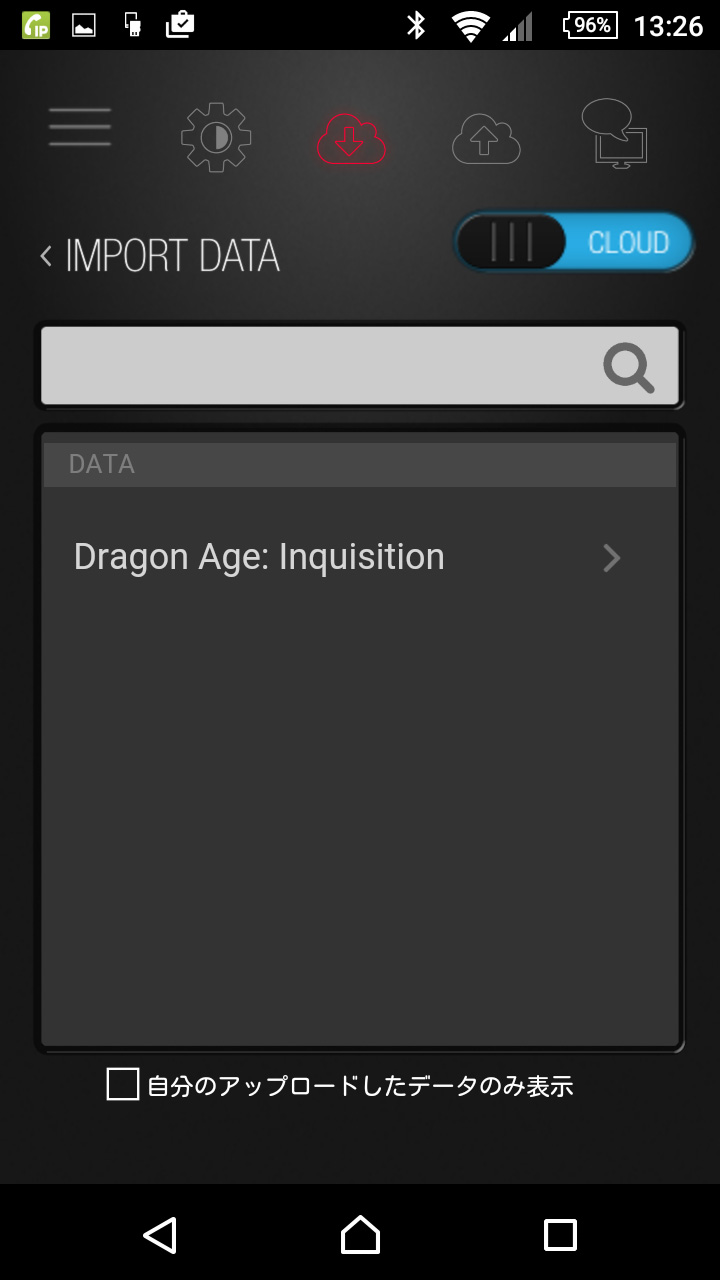The height and width of the screenshot is (1280, 720).
Task: Open the chat and monitor icon
Action: [614, 134]
